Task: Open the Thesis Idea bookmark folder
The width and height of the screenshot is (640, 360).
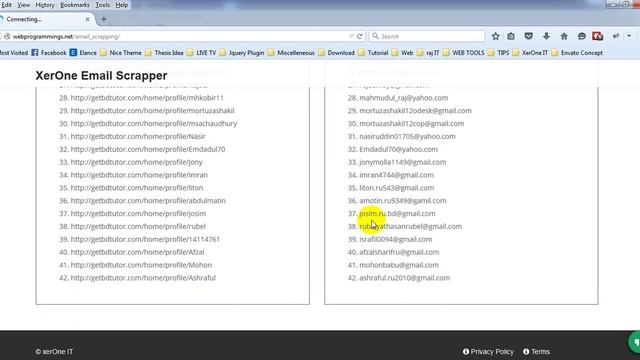Action: tap(164, 53)
